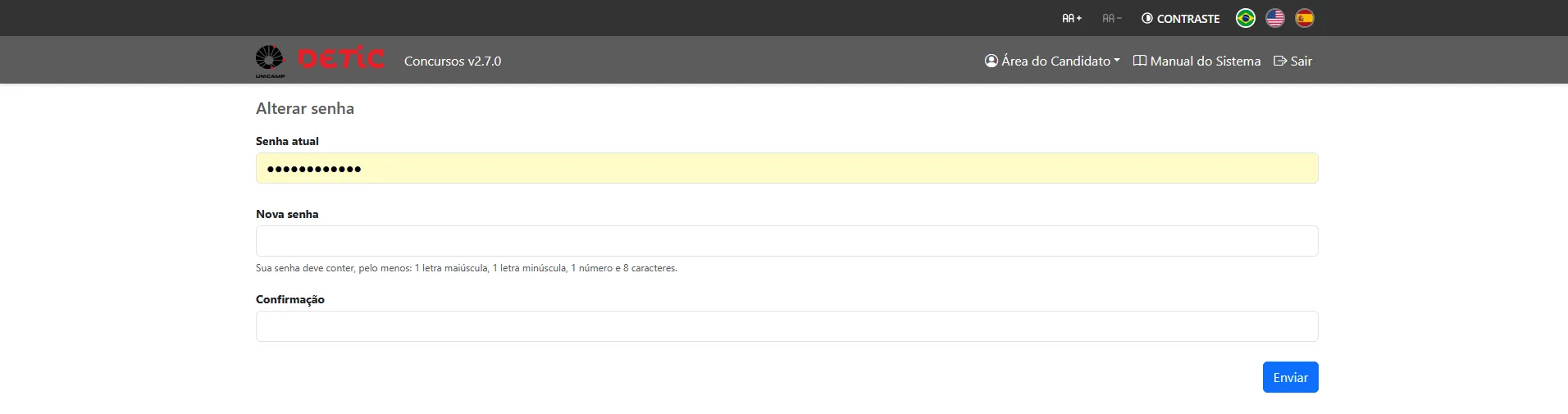1568x414 pixels.
Task: Click the Unicamp logo
Action: click(270, 61)
